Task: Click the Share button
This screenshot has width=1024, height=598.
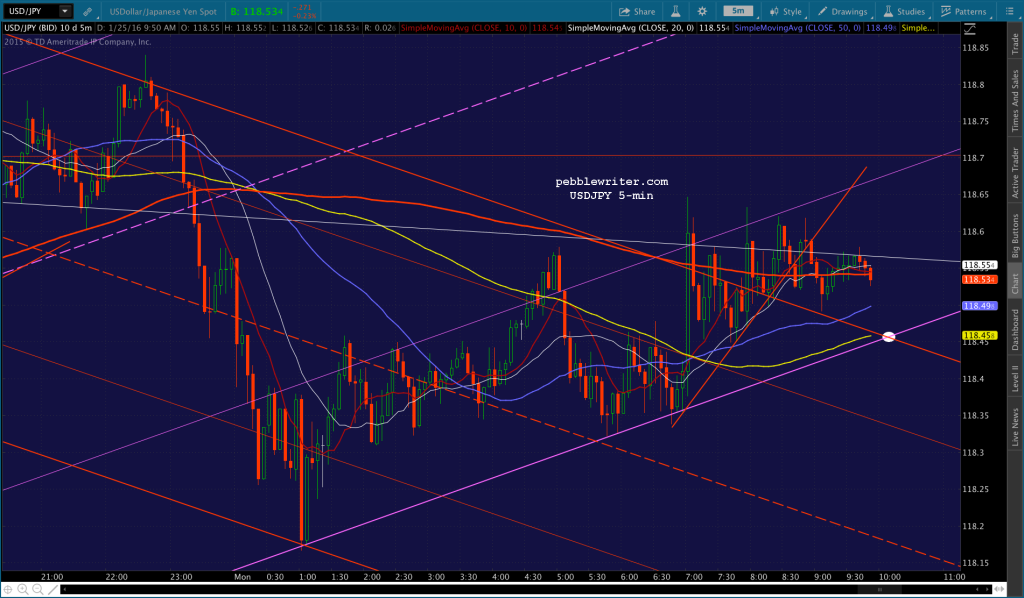Action: click(637, 11)
